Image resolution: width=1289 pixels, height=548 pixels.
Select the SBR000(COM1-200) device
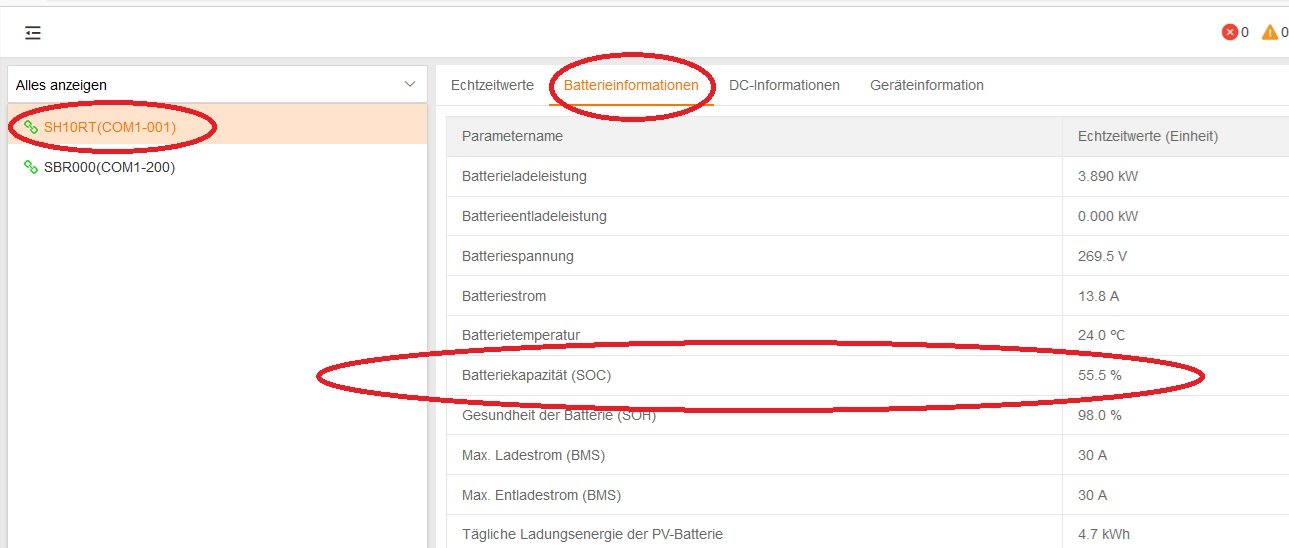click(x=110, y=167)
